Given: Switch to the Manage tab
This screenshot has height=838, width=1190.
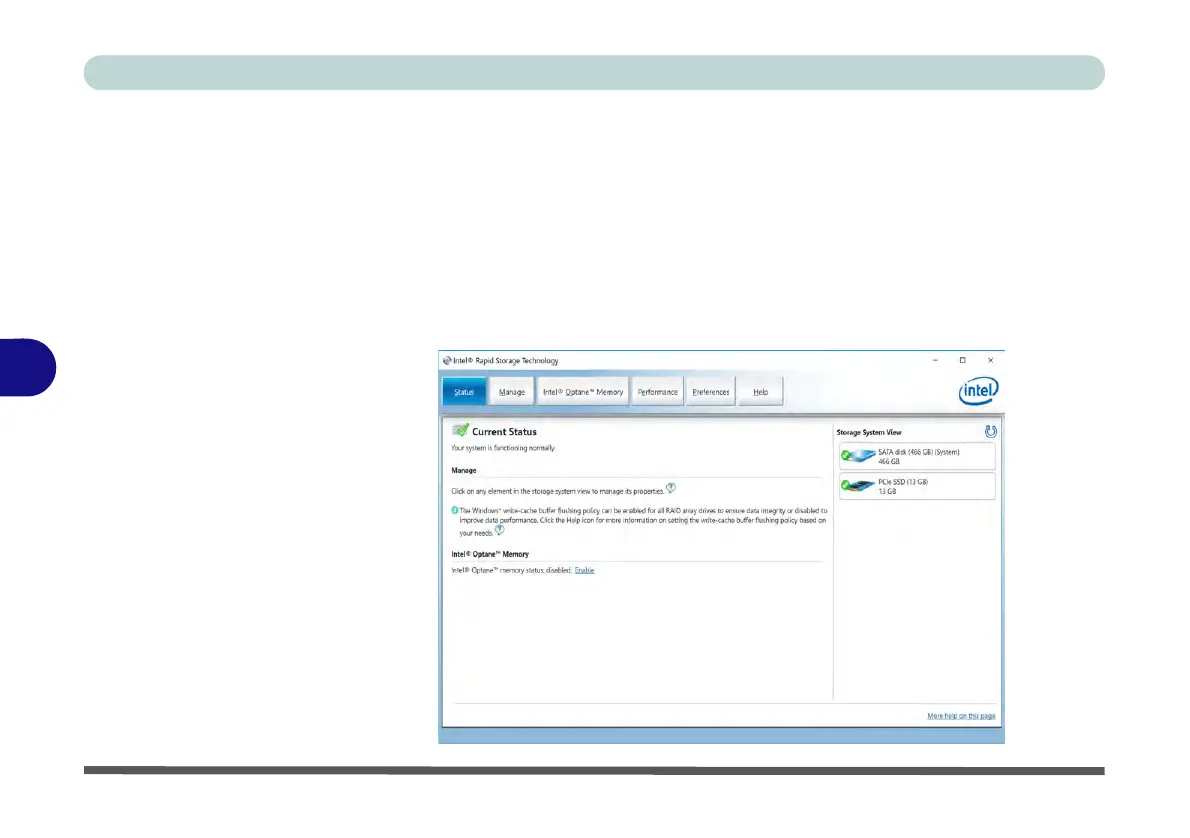Looking at the screenshot, I should coord(512,392).
